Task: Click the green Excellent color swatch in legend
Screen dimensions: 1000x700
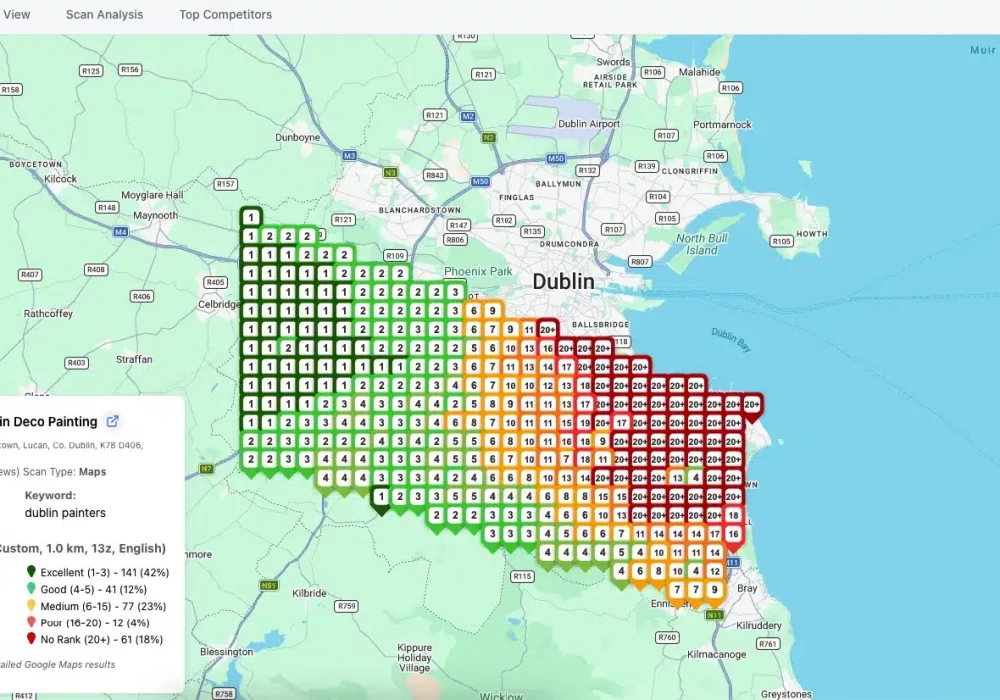Action: click(x=31, y=572)
